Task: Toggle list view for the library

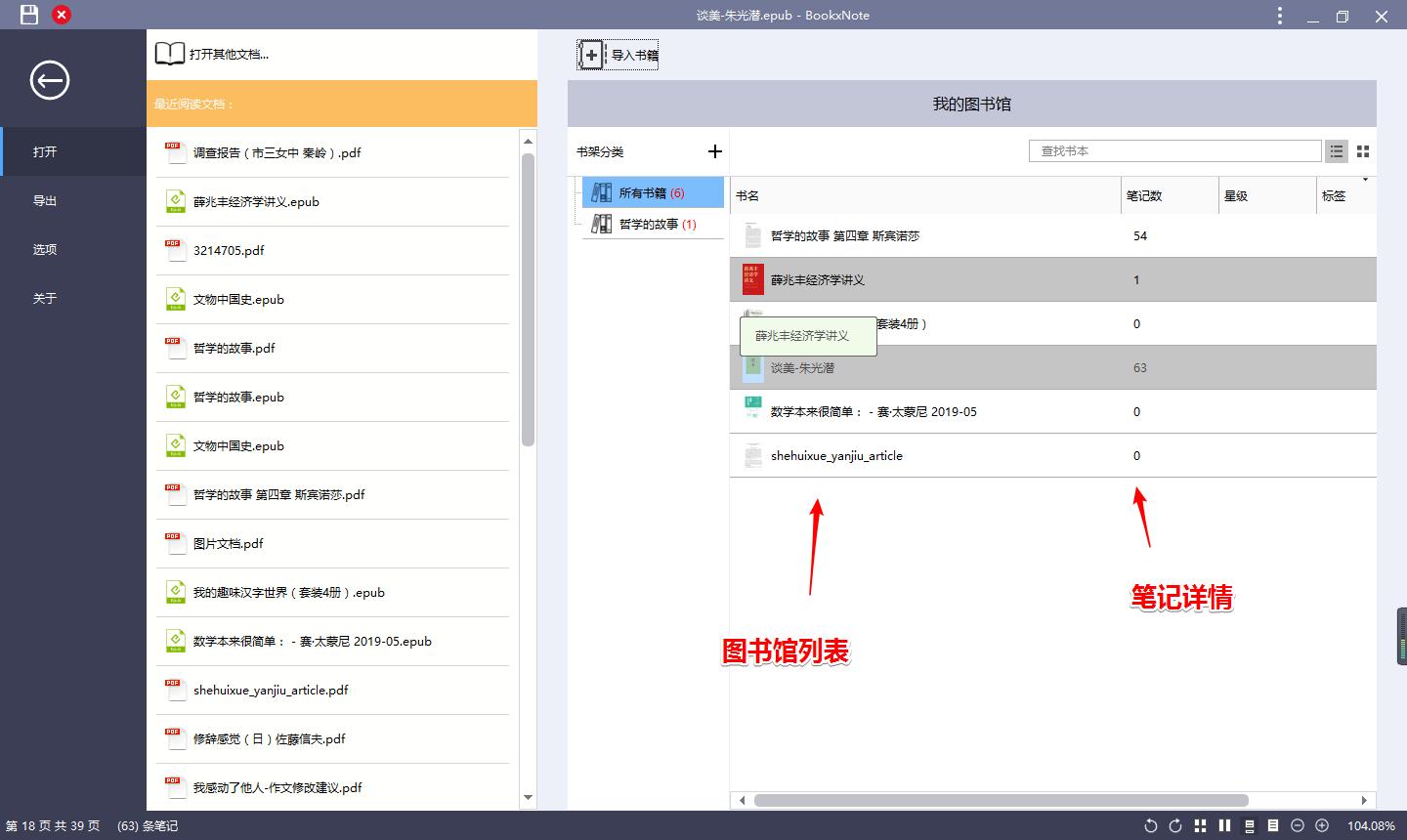Action: pyautogui.click(x=1337, y=150)
